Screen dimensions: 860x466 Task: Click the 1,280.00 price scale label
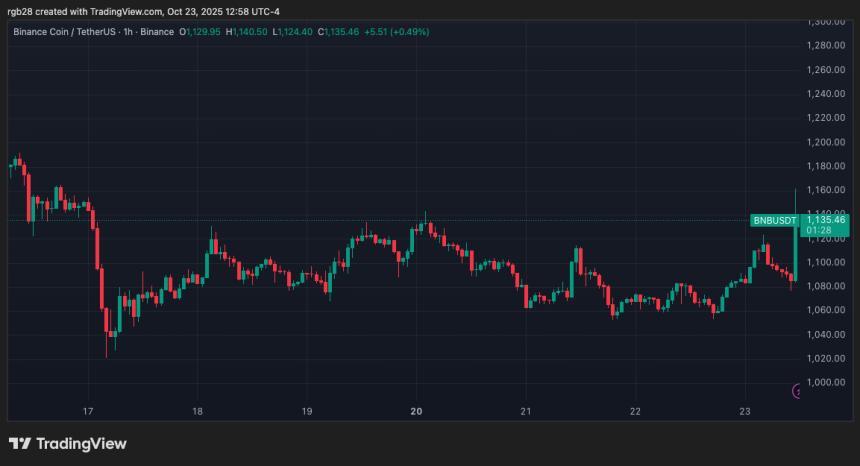(825, 46)
